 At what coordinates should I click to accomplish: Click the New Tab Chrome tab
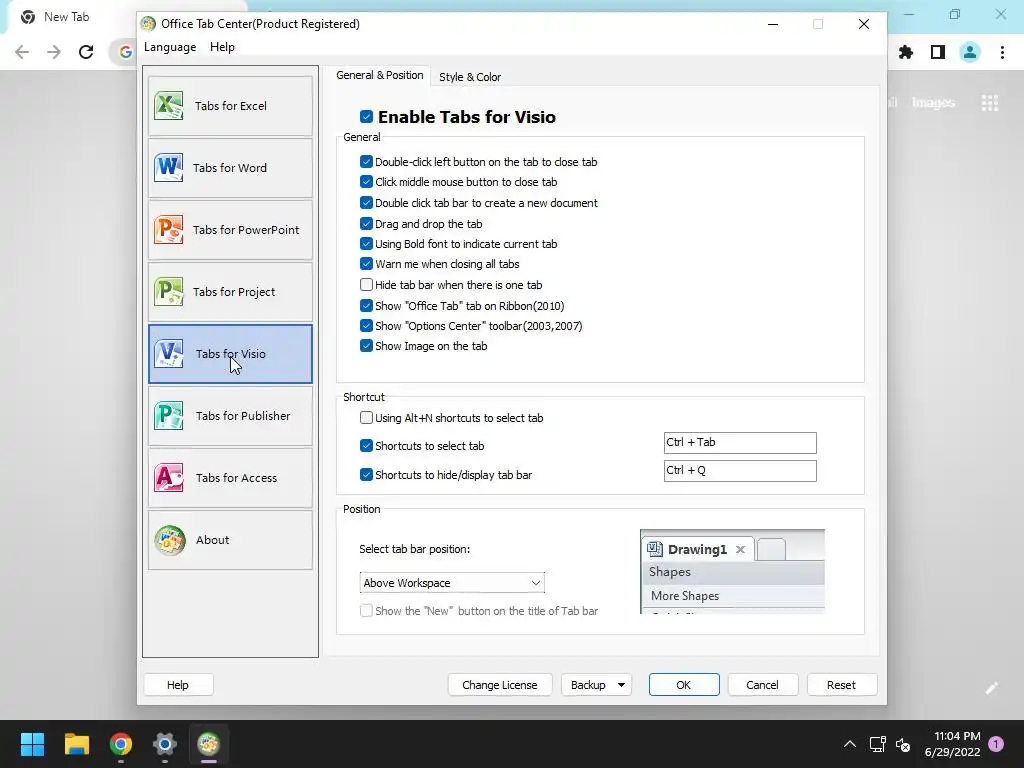[67, 17]
